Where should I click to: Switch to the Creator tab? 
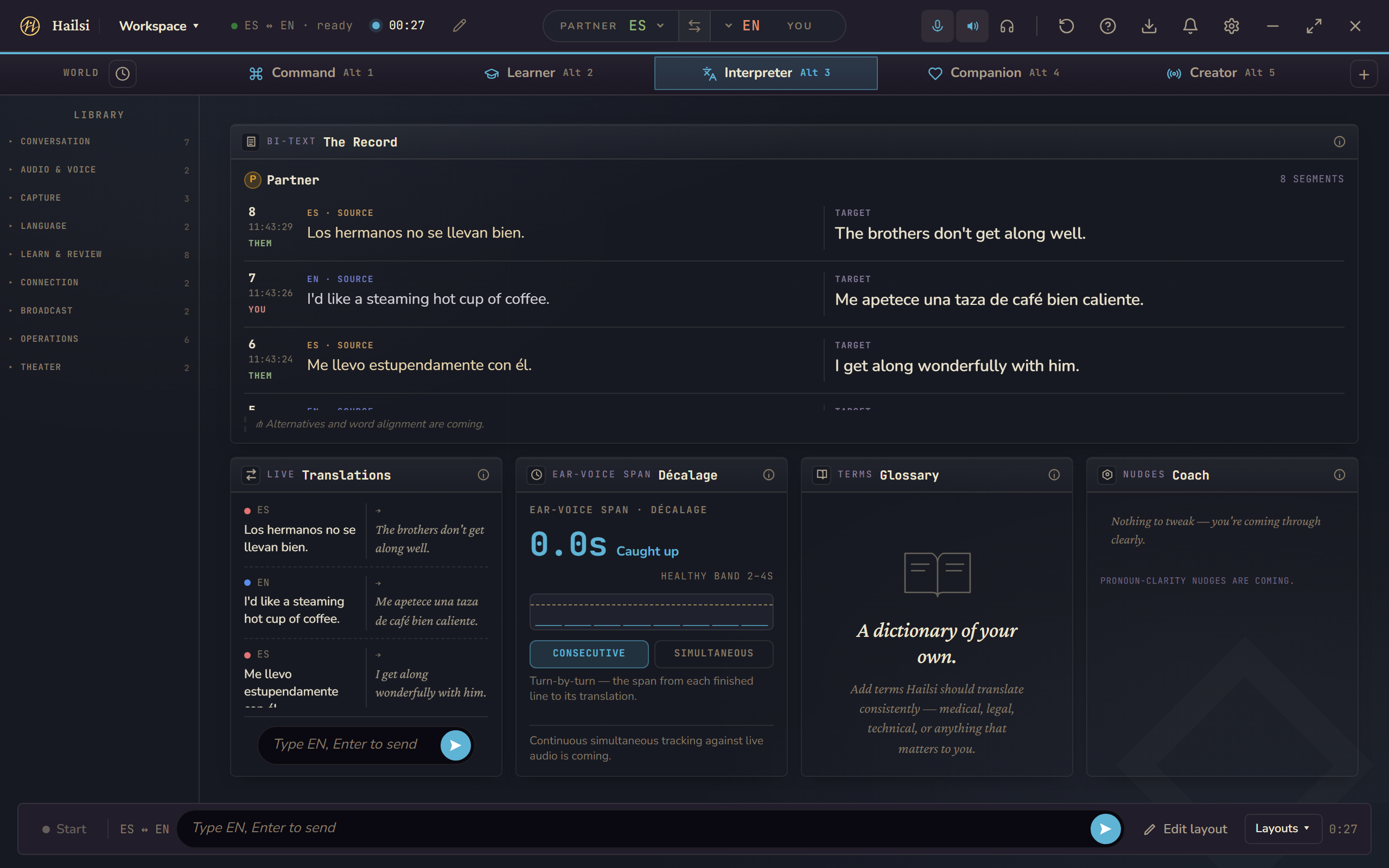(1221, 73)
